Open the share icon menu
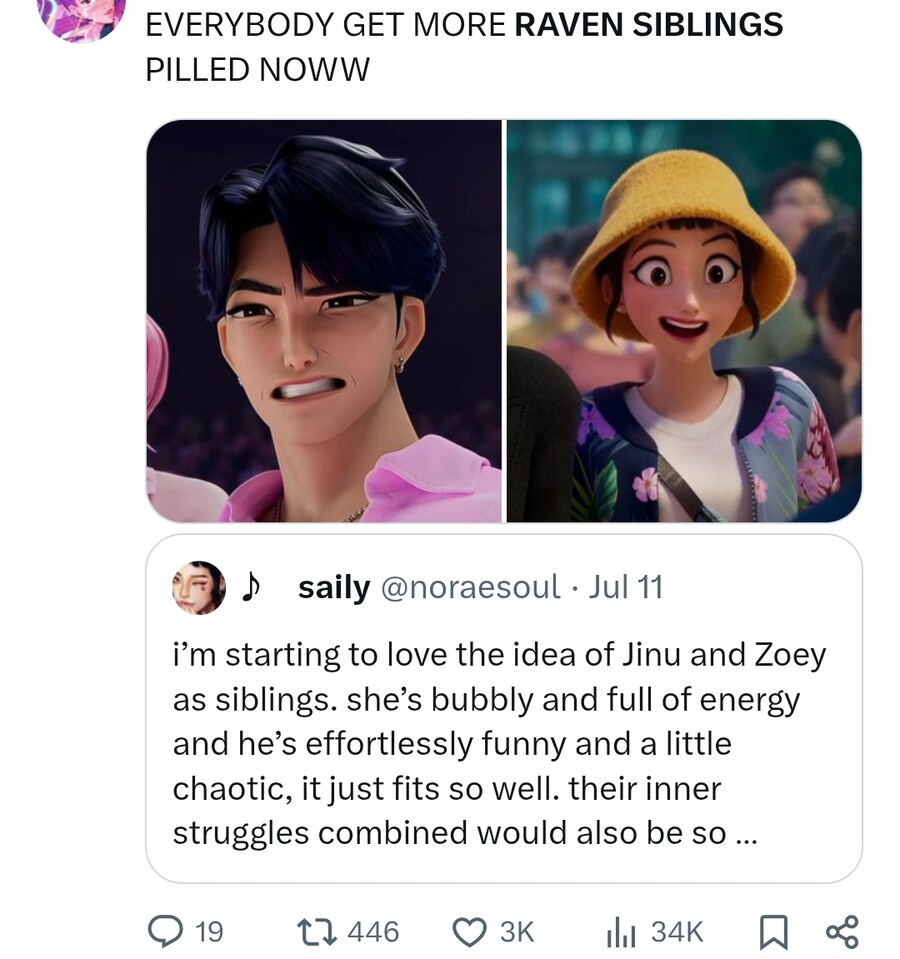This screenshot has height=959, width=900. click(x=843, y=931)
